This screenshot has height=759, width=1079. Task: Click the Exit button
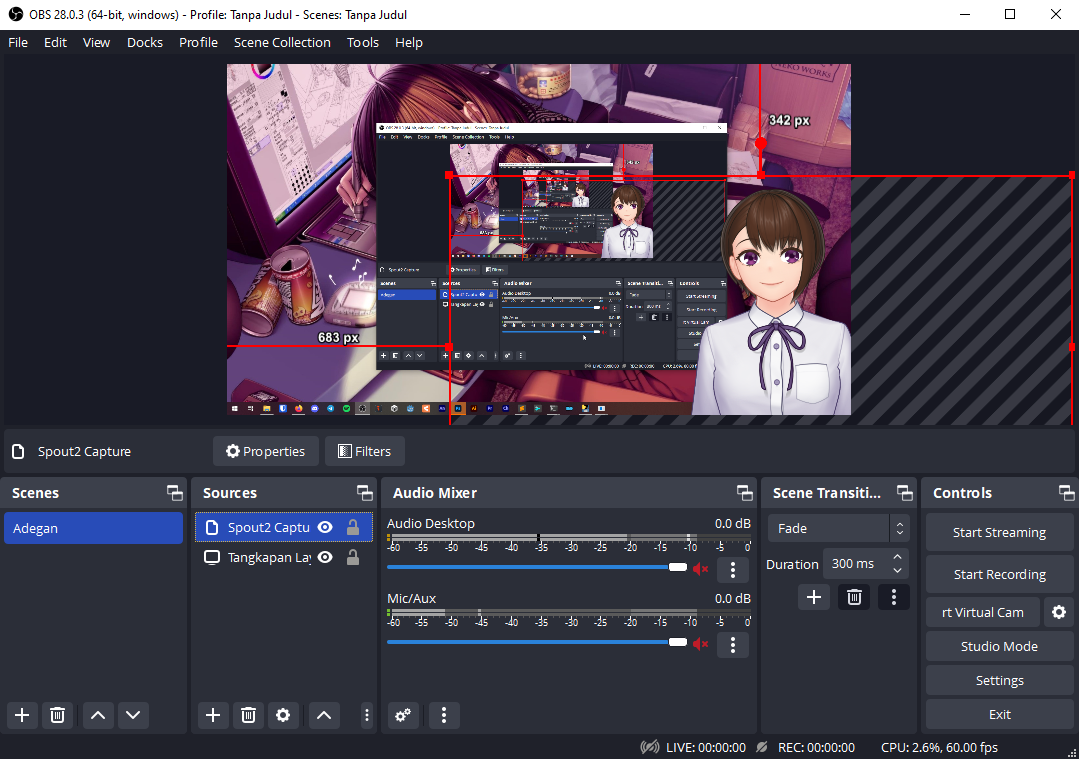click(x=999, y=714)
